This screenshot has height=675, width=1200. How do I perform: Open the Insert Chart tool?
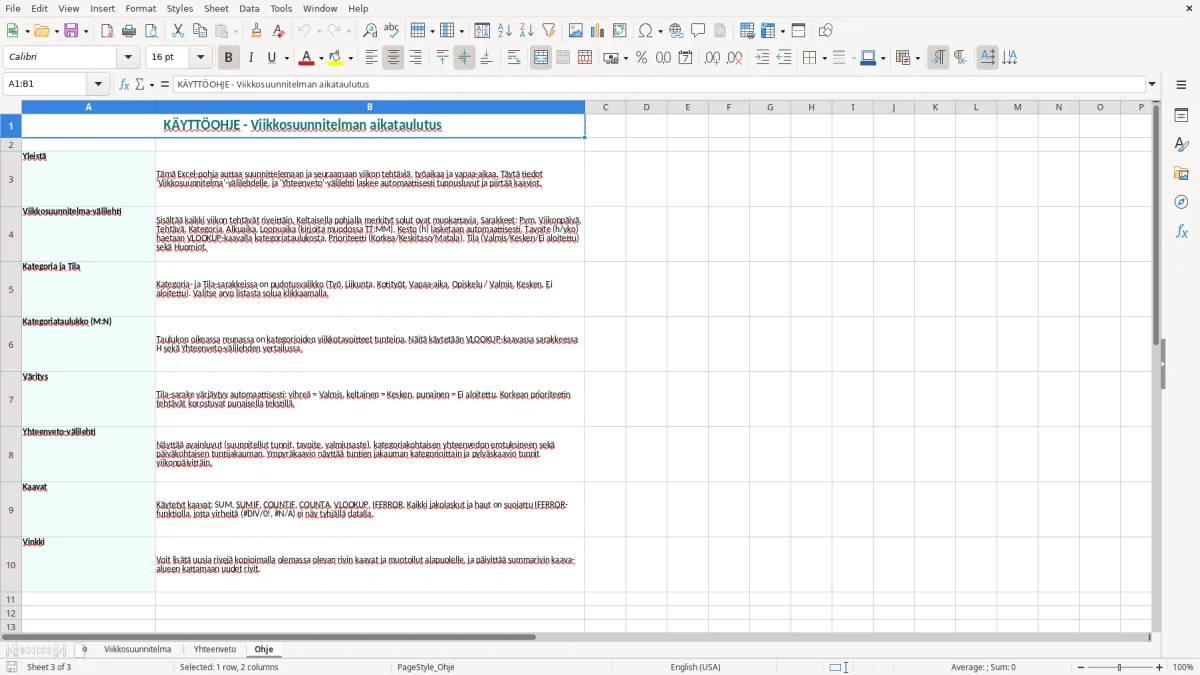point(597,31)
